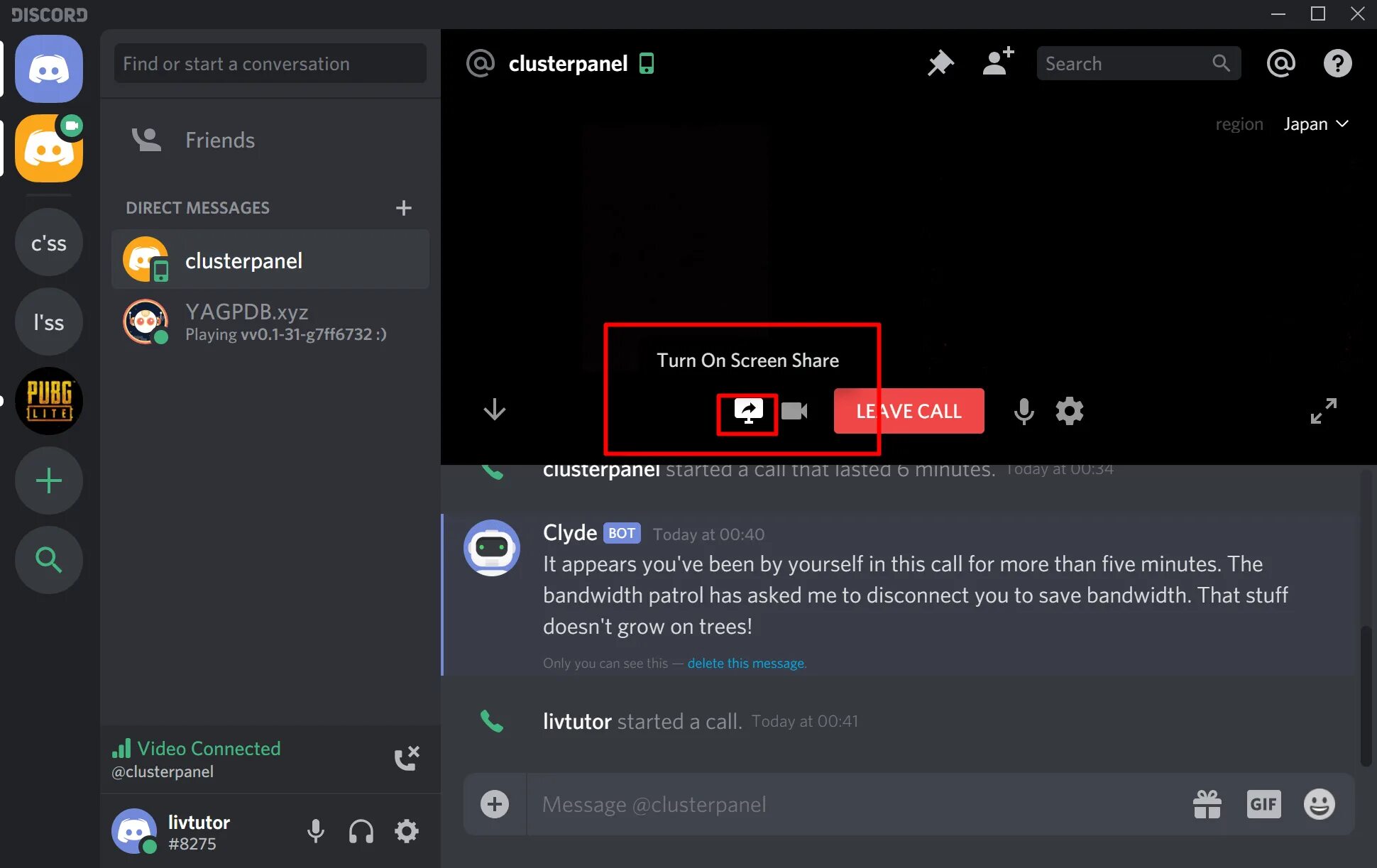Open gift Nitro icon in message bar
Screen dimensions: 1377x868
tap(1207, 804)
